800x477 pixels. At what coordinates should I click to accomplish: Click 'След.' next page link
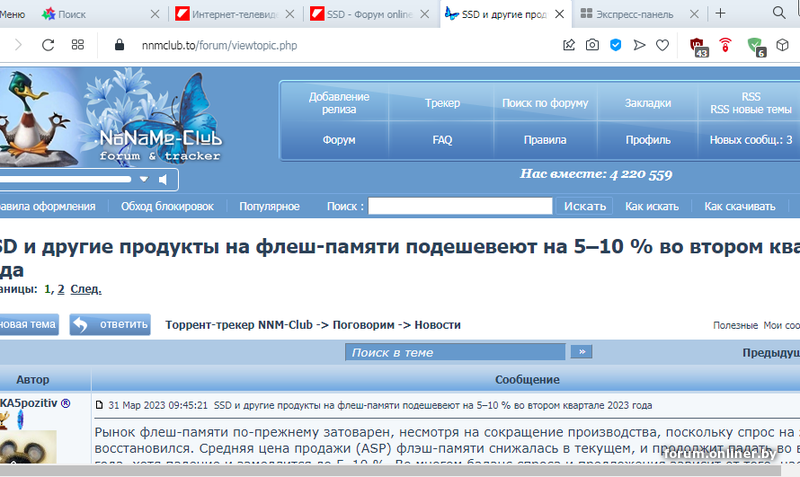point(86,289)
